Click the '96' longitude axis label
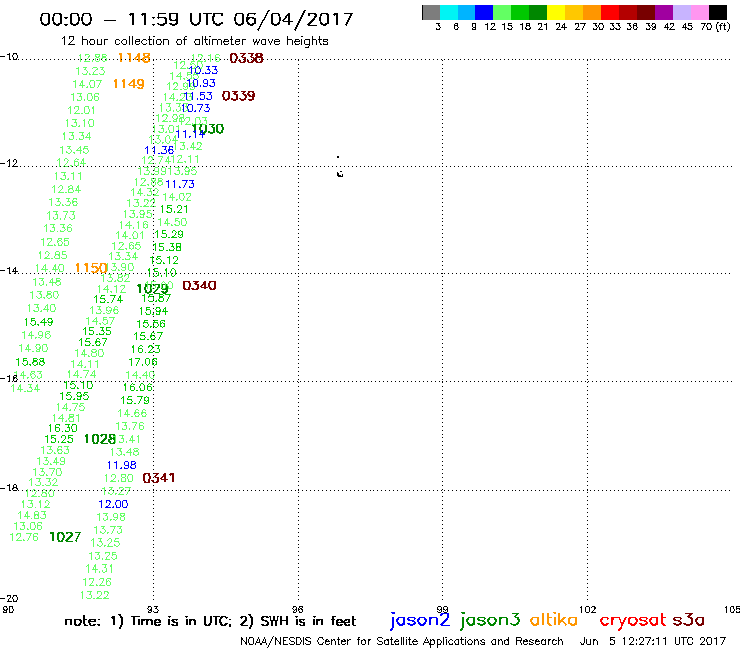This screenshot has width=740, height=650. (298, 610)
